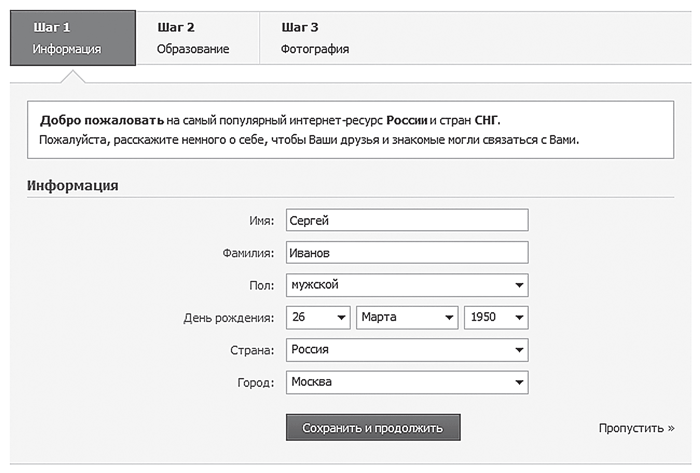Click the arrow icon of Пол selector
This screenshot has width=700, height=473.
[x=519, y=285]
